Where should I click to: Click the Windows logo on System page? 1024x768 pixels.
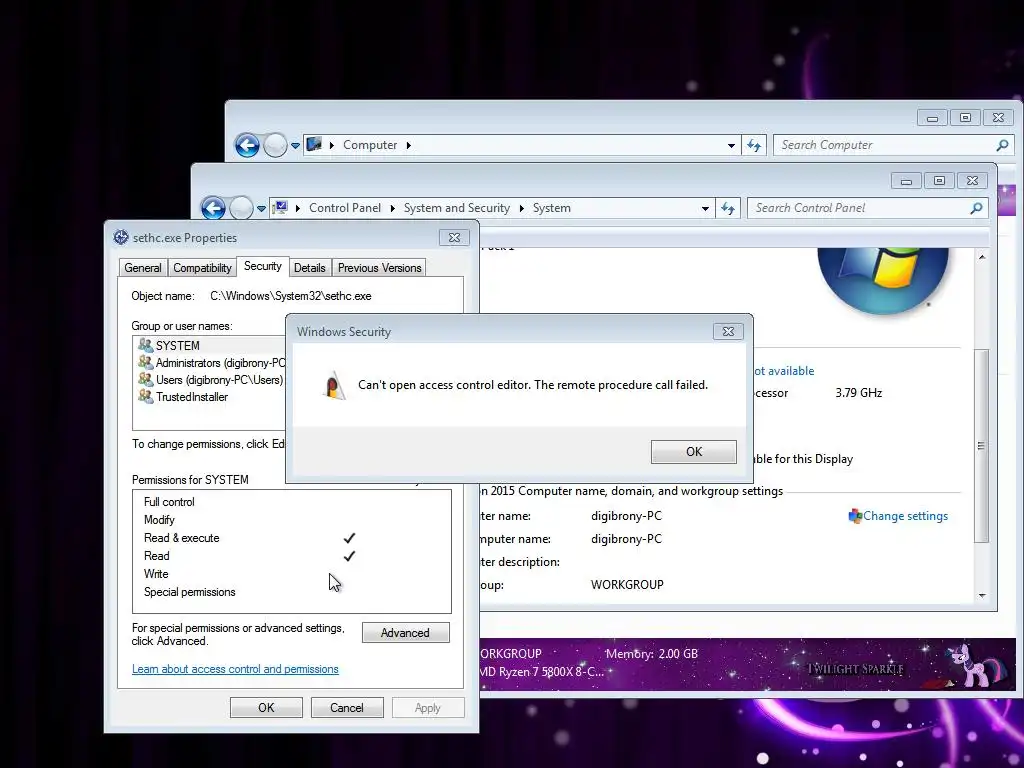[x=883, y=280]
